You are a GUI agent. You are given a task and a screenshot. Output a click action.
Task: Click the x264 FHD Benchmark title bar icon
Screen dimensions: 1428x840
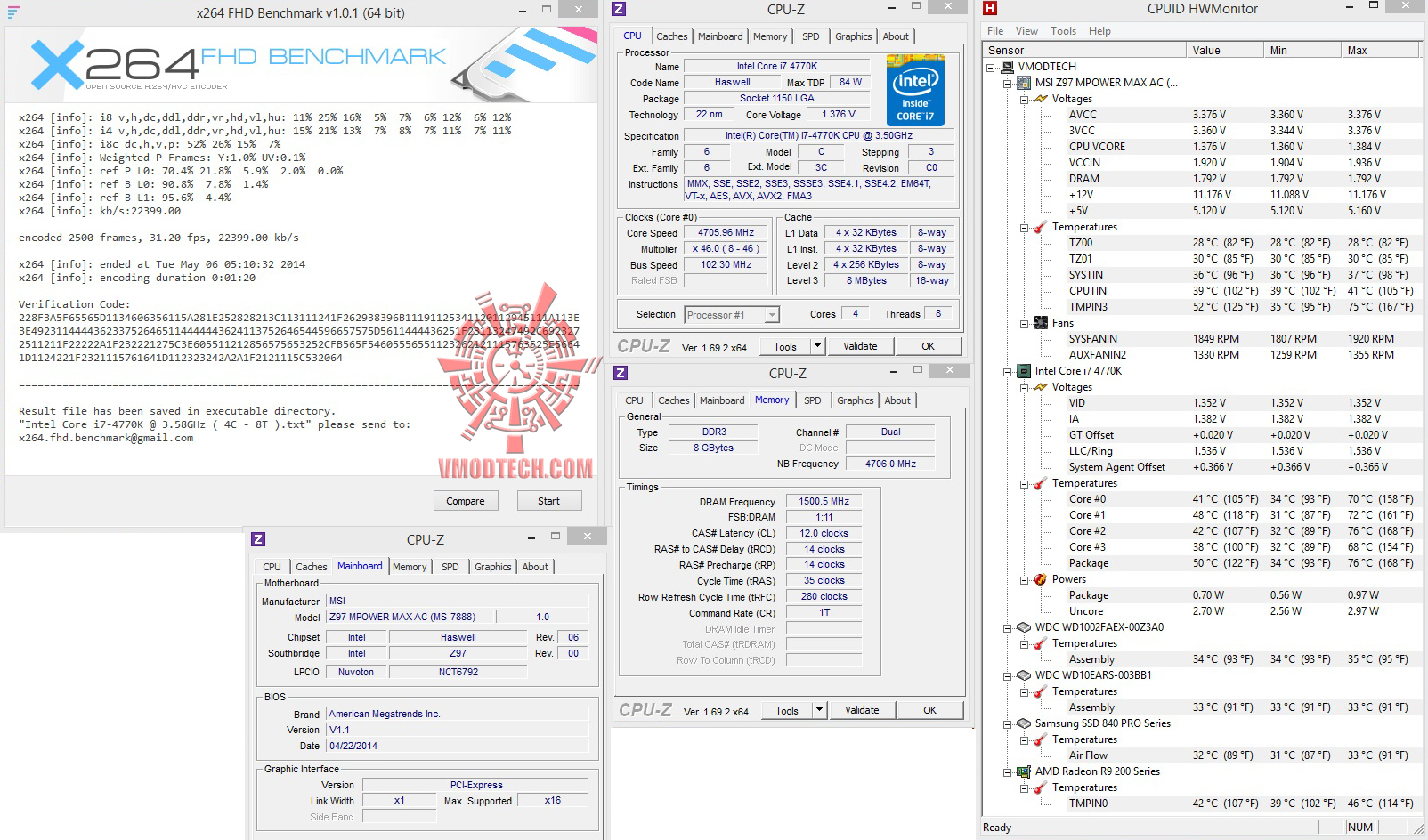coord(13,12)
